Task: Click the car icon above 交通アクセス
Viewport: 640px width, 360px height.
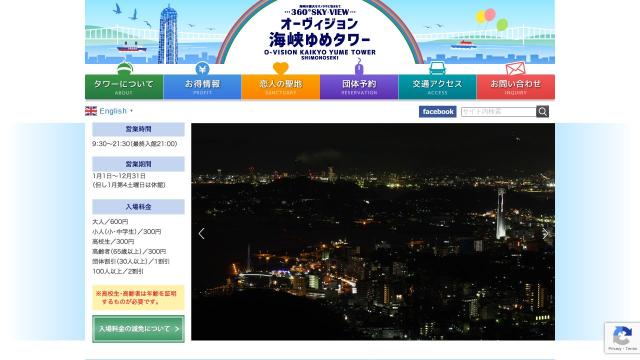Action: pyautogui.click(x=437, y=68)
